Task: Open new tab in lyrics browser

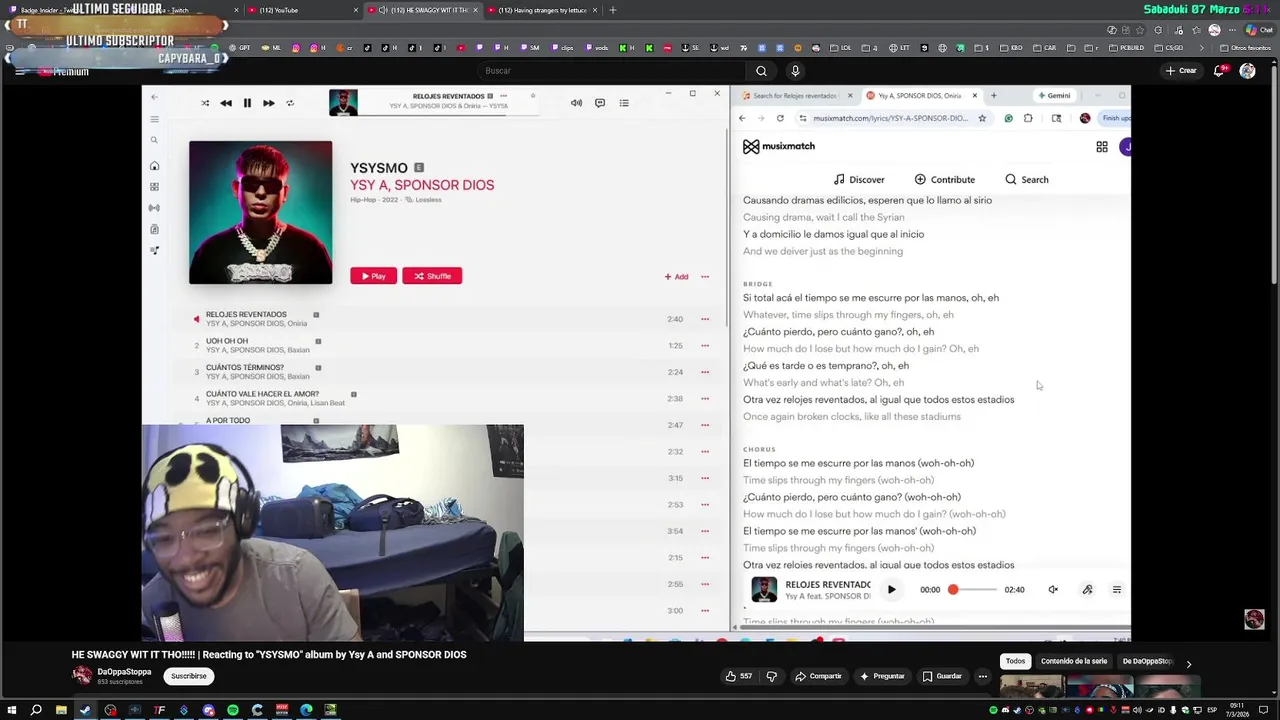Action: point(993,96)
